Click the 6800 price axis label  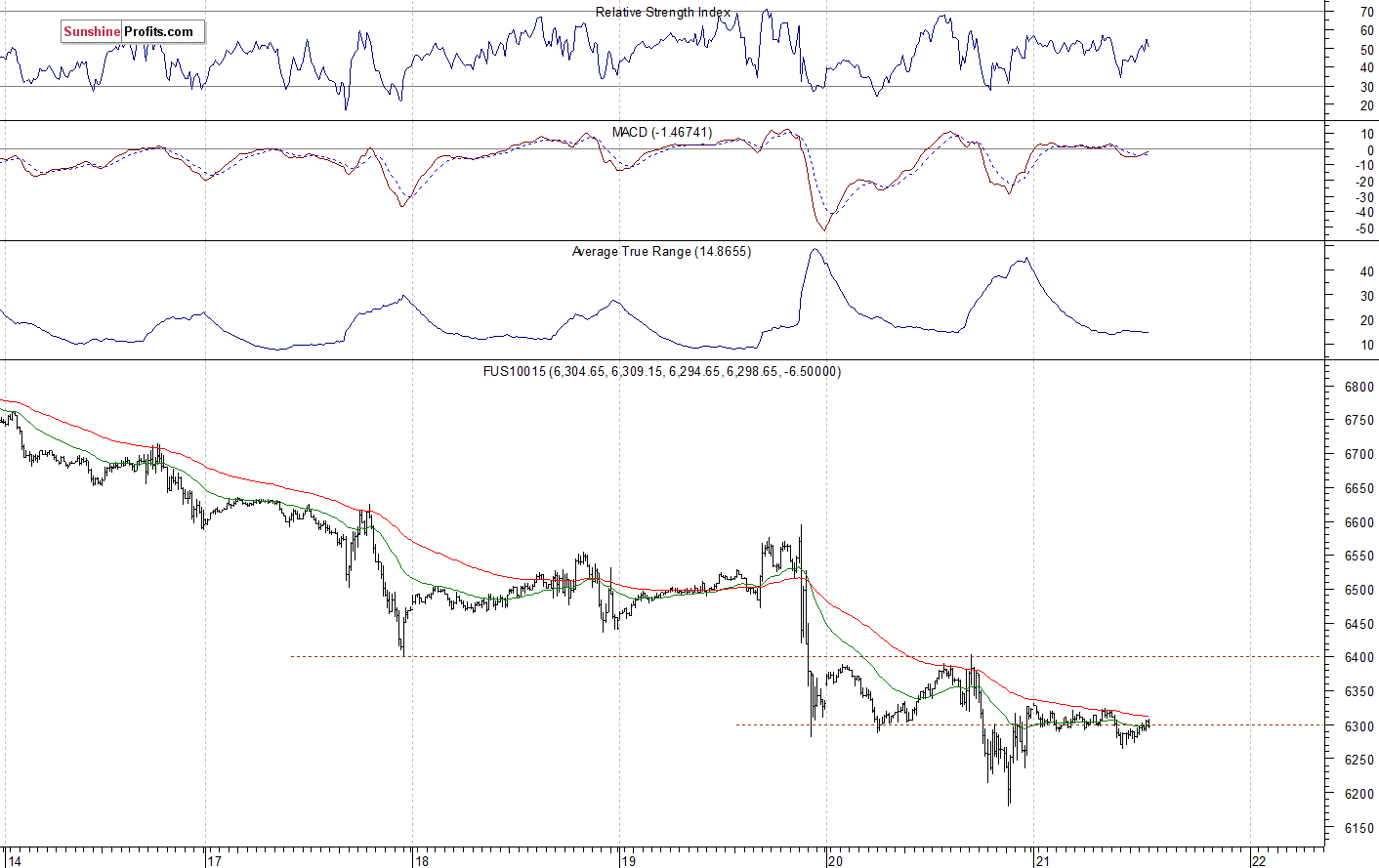point(1359,387)
